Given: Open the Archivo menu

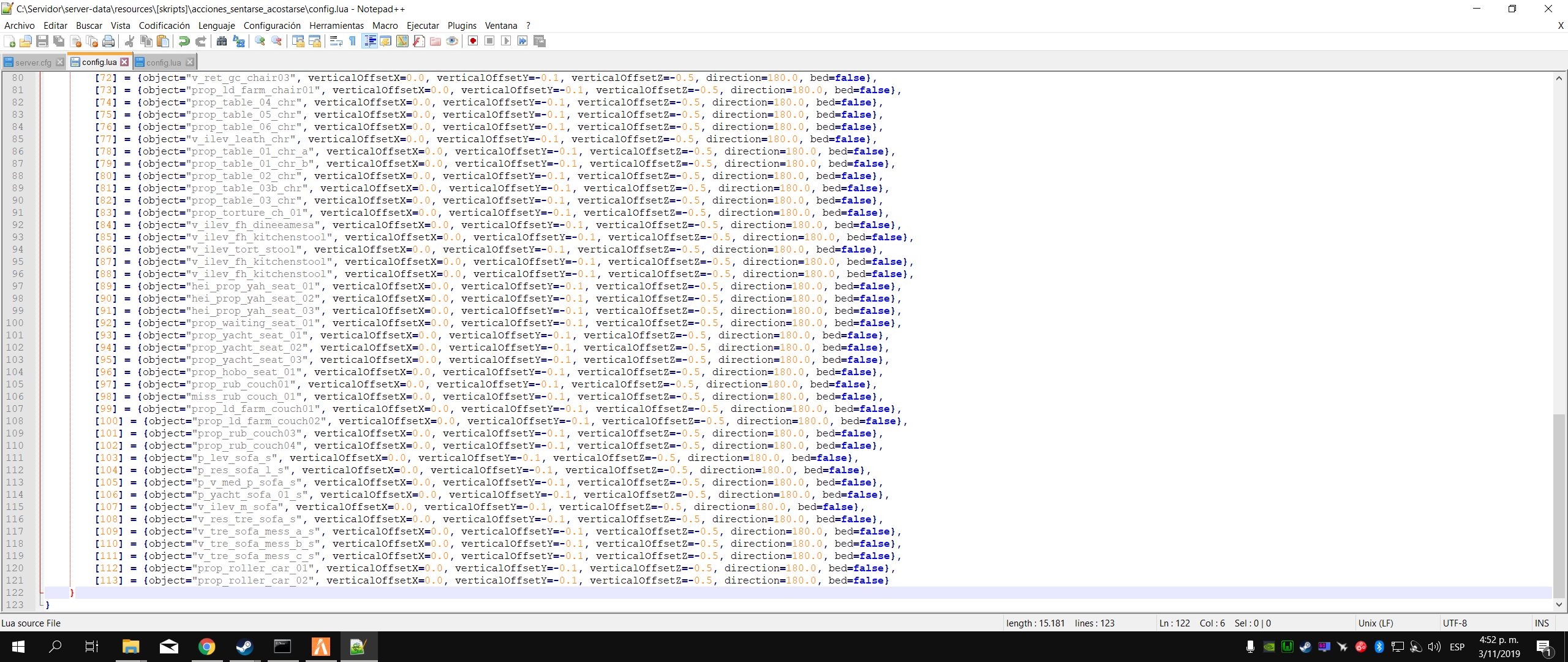Looking at the screenshot, I should [19, 25].
